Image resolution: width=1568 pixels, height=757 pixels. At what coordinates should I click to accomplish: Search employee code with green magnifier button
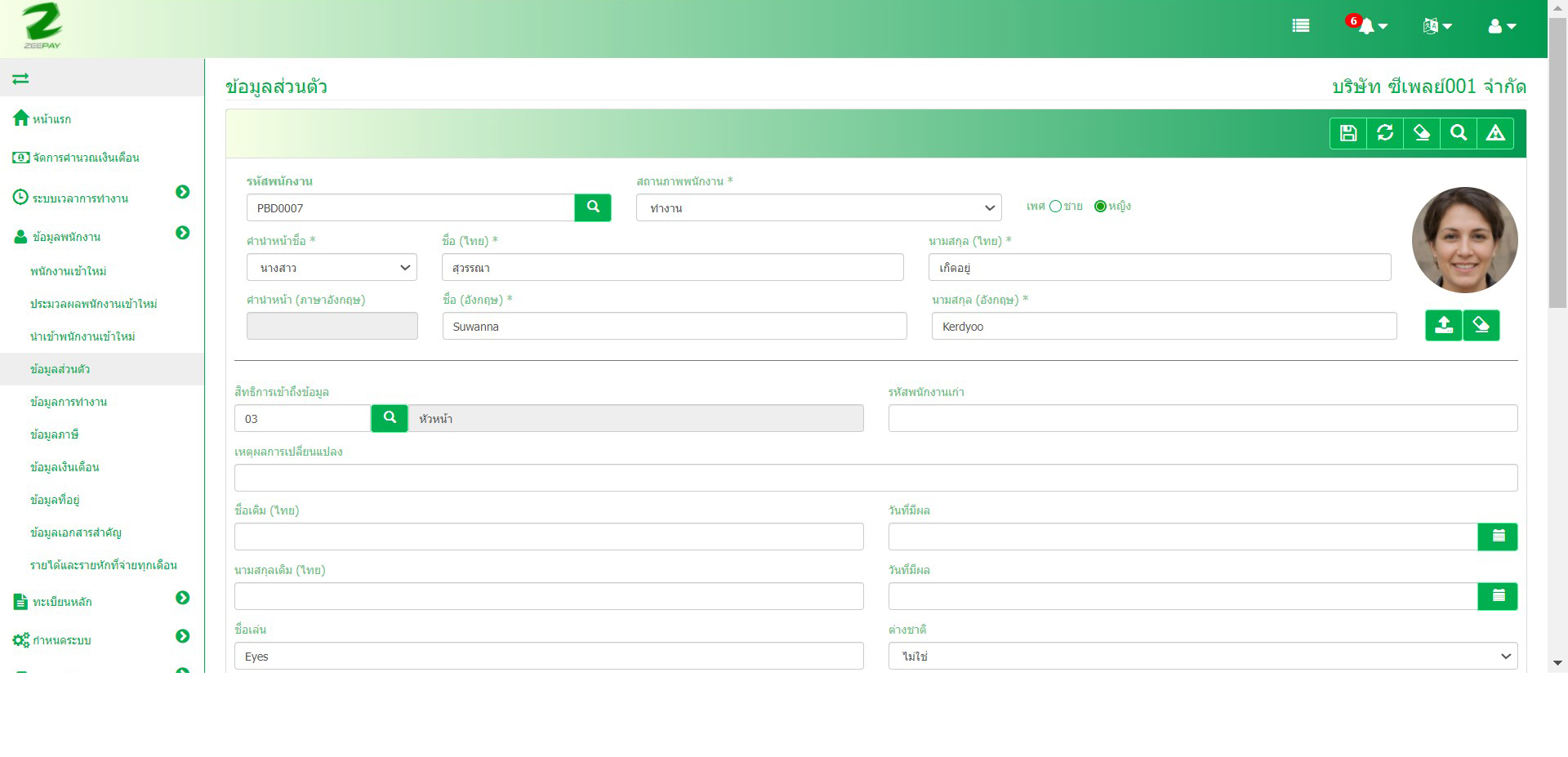tap(593, 207)
